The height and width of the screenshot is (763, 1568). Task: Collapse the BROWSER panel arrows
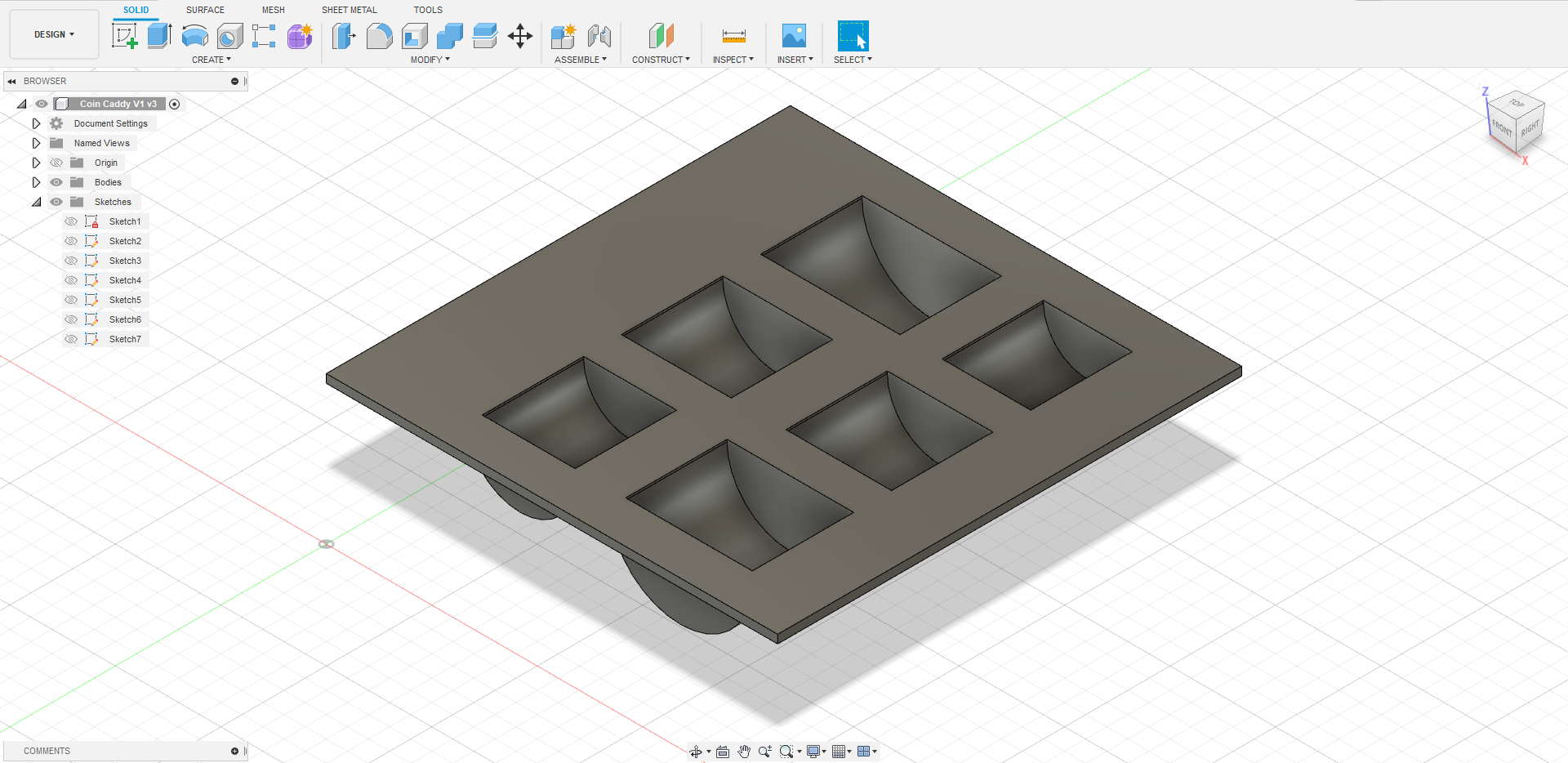coord(11,81)
